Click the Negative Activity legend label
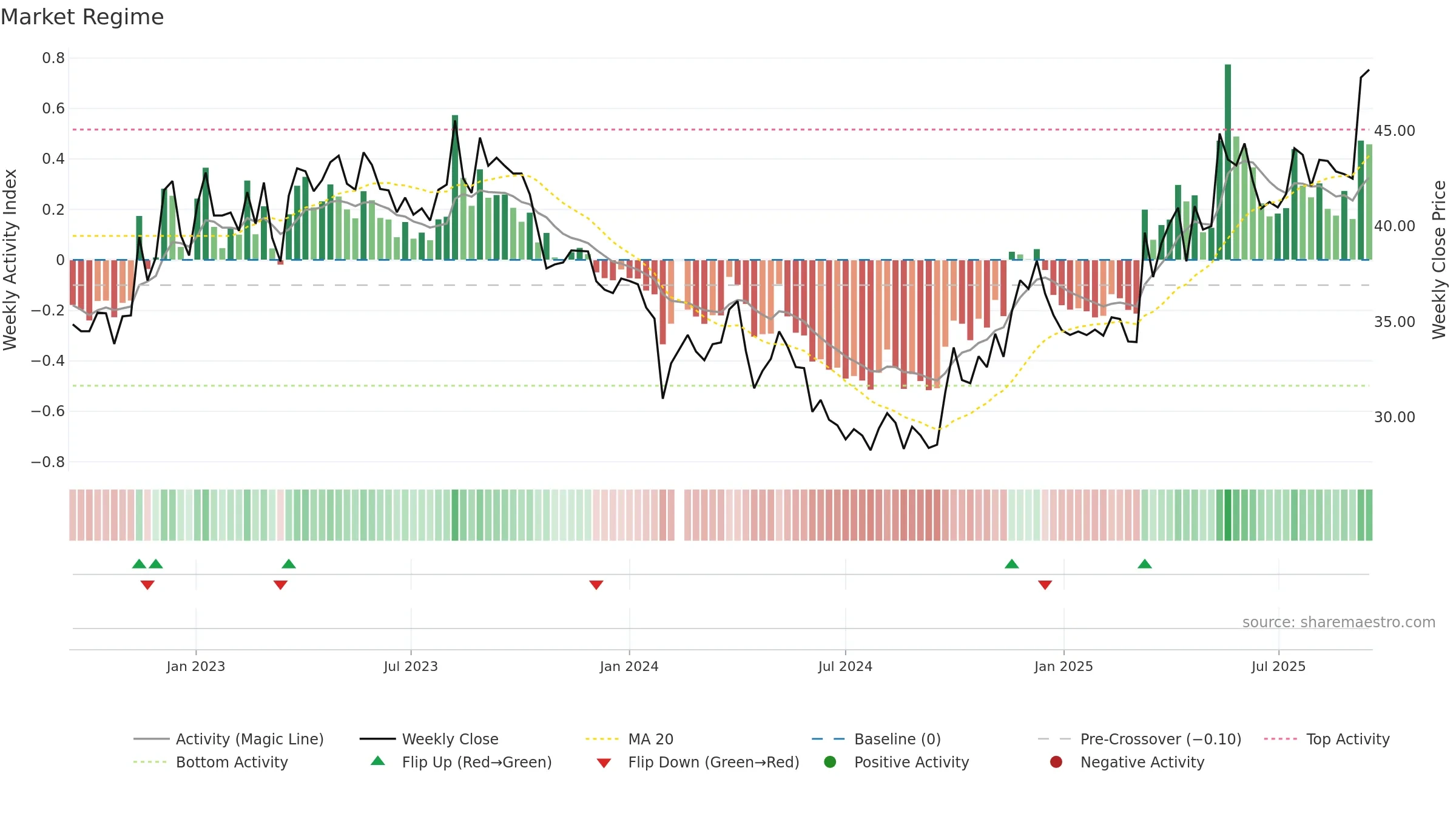Screen dimensions: 1456x819 click(x=1142, y=762)
